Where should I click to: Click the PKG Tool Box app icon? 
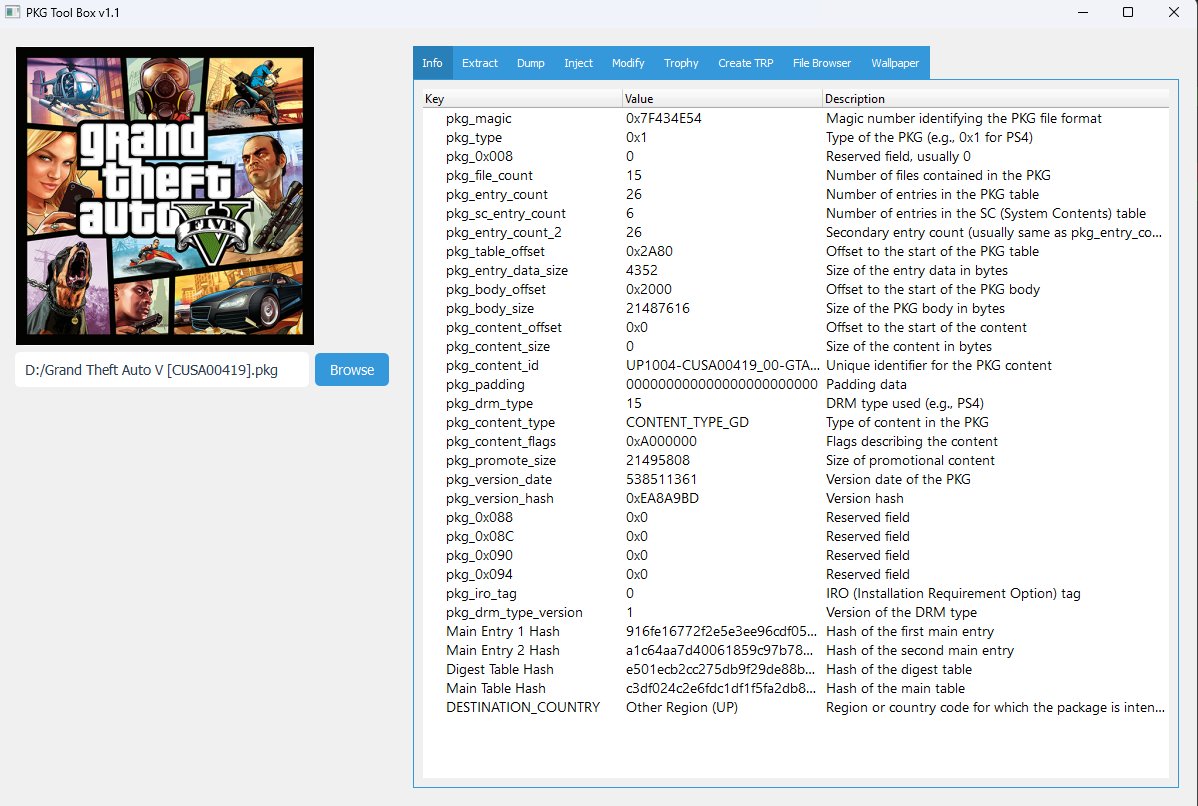pyautogui.click(x=12, y=12)
